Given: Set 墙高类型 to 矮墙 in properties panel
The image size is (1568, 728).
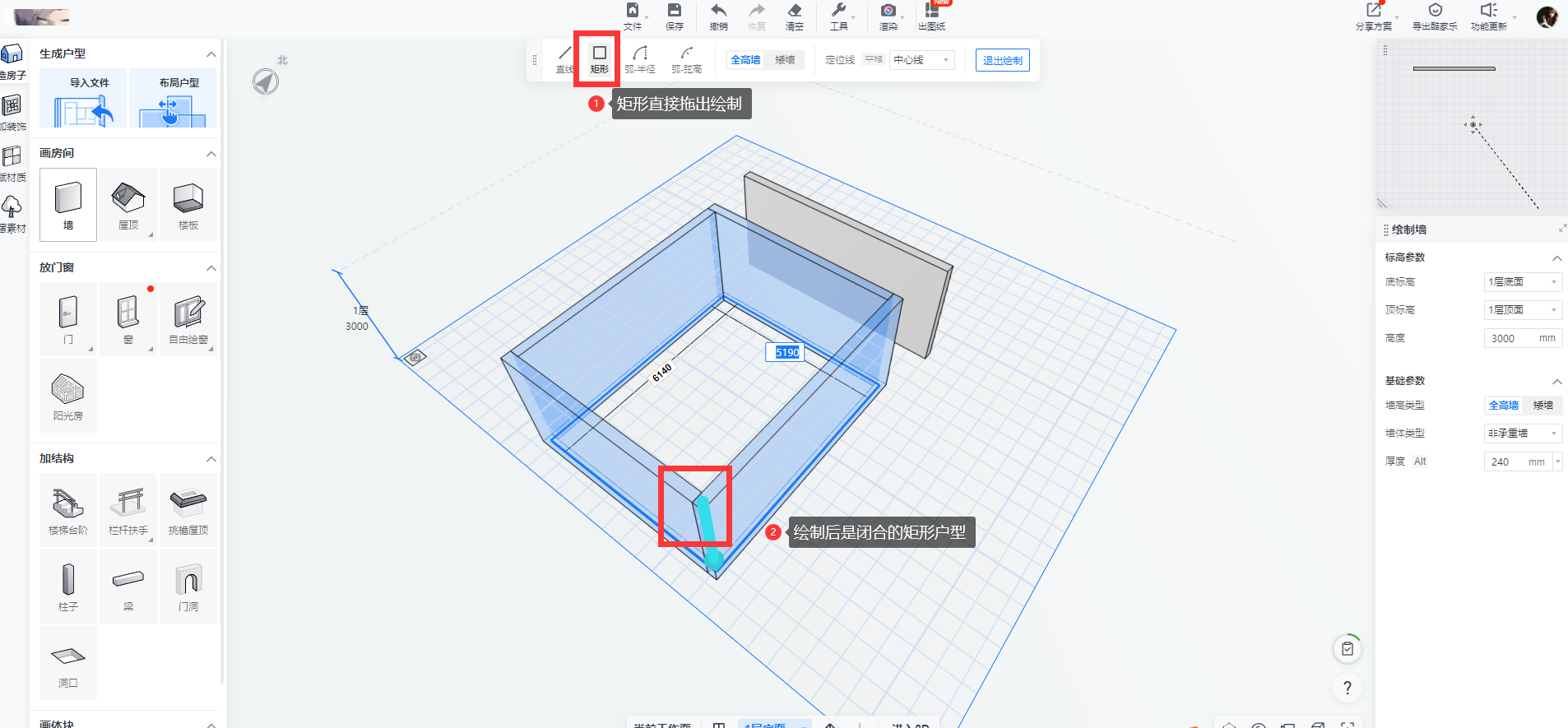Looking at the screenshot, I should (x=1542, y=406).
